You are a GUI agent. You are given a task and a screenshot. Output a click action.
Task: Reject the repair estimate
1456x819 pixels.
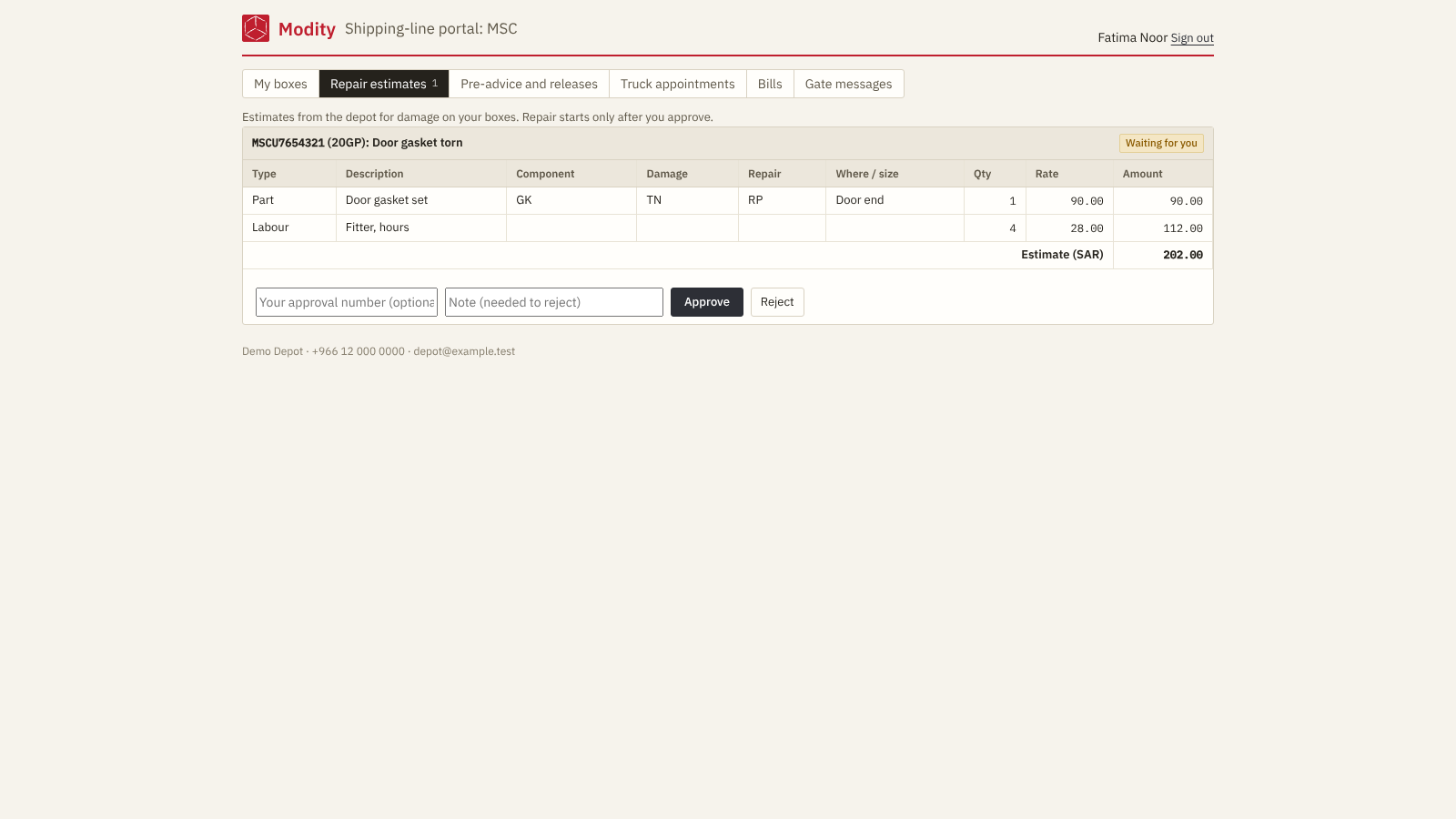tap(777, 302)
